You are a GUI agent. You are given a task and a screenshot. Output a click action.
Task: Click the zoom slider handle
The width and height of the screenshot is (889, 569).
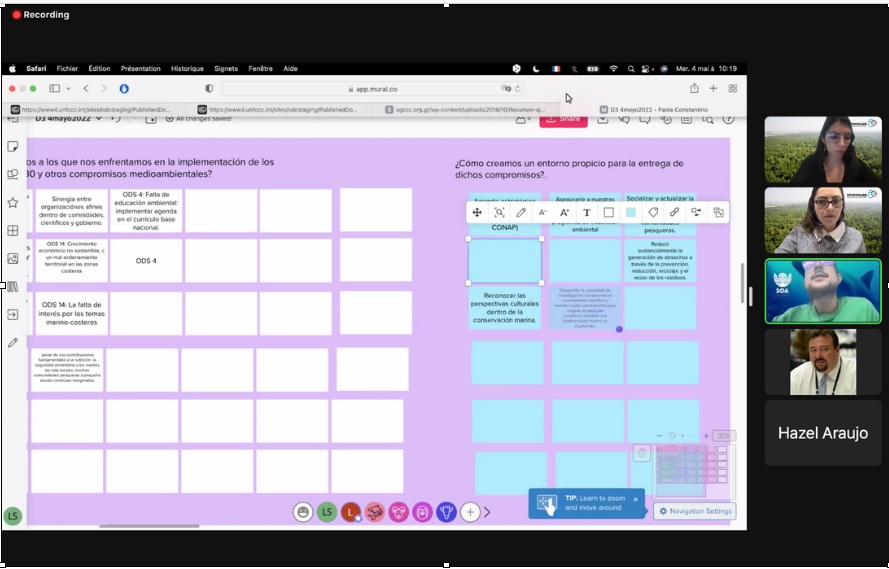tap(672, 436)
